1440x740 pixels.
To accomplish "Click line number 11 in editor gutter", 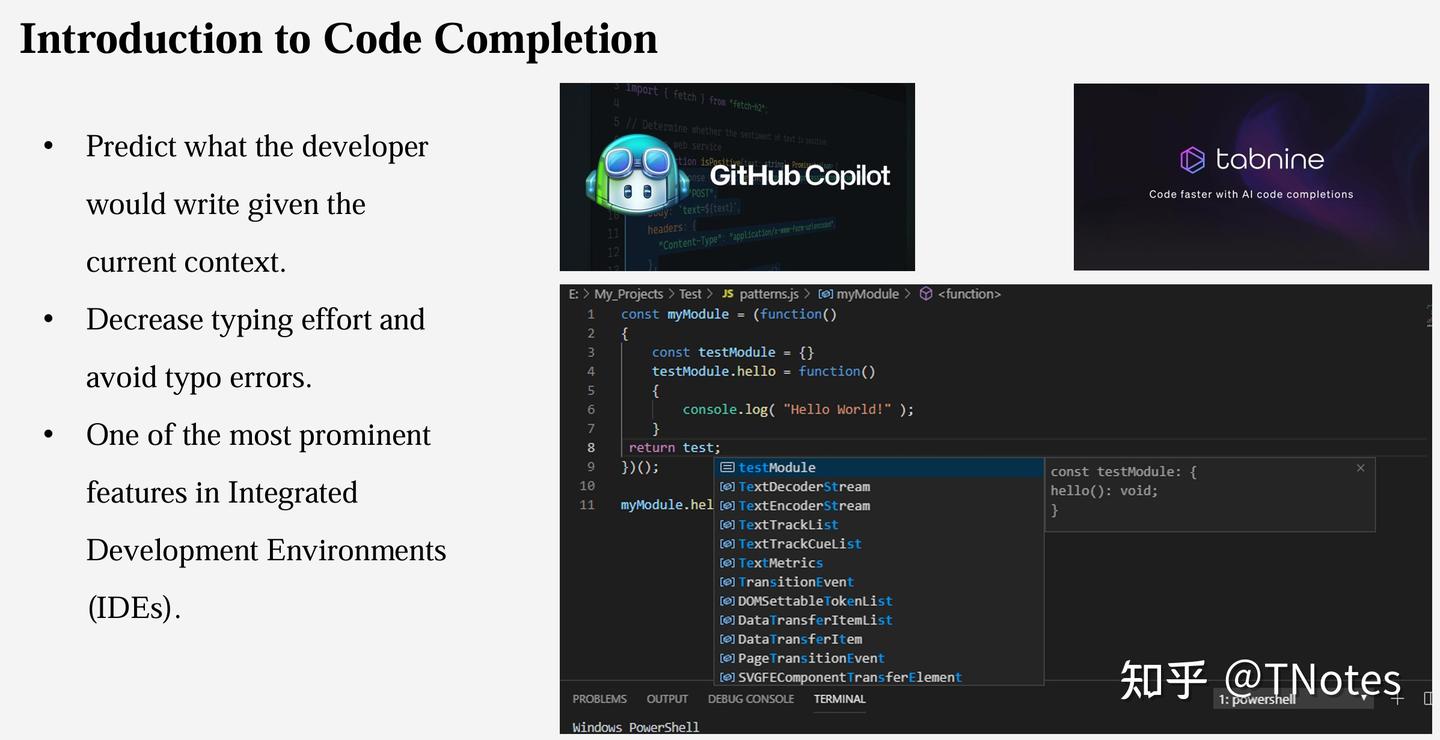I will (x=588, y=505).
